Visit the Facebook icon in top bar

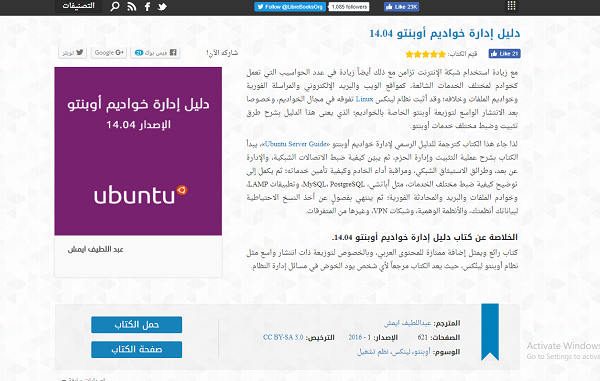(147, 7)
